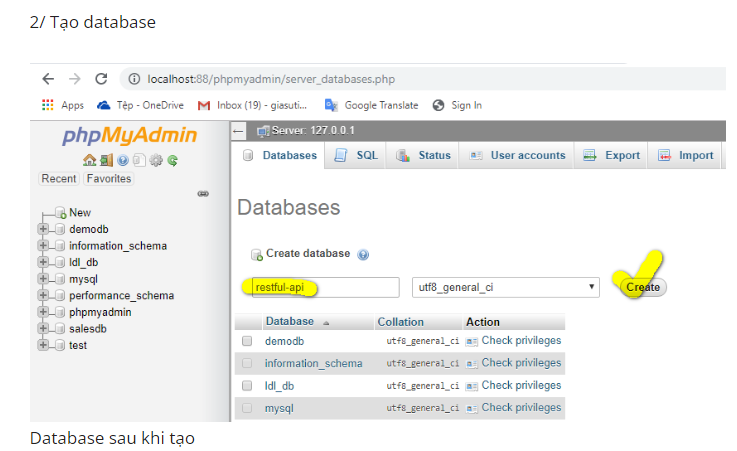Expand the salesdb tree node
Image resolution: width=737 pixels, height=451 pixels.
tap(43, 328)
